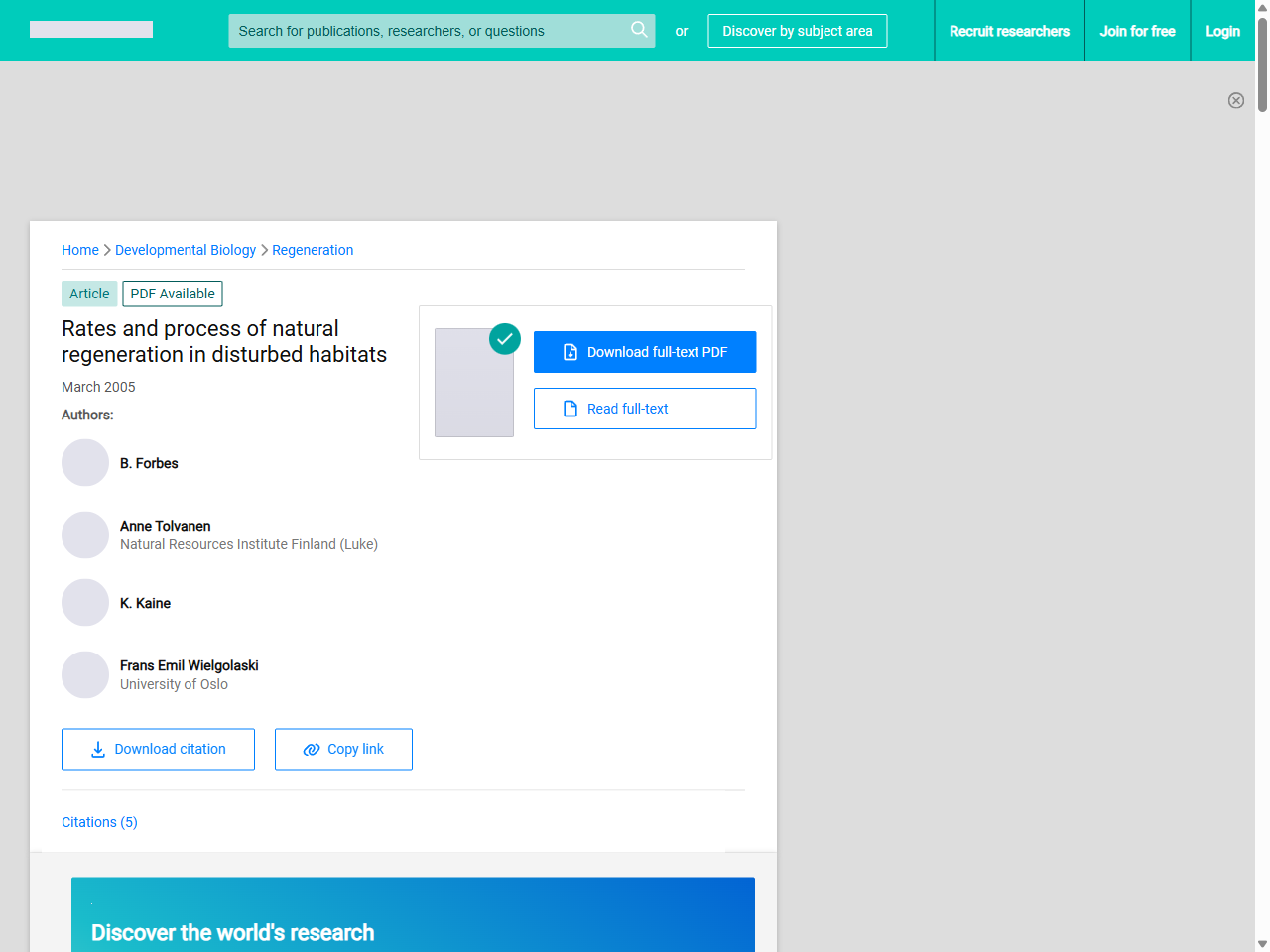Open K. Kaine author avatar
This screenshot has height=952, width=1270.
[x=85, y=603]
